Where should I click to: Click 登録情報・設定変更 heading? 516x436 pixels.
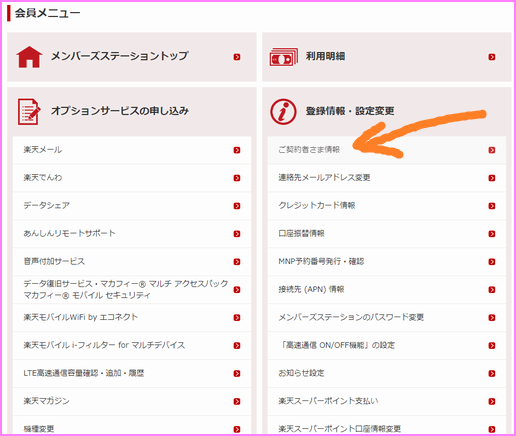350,111
